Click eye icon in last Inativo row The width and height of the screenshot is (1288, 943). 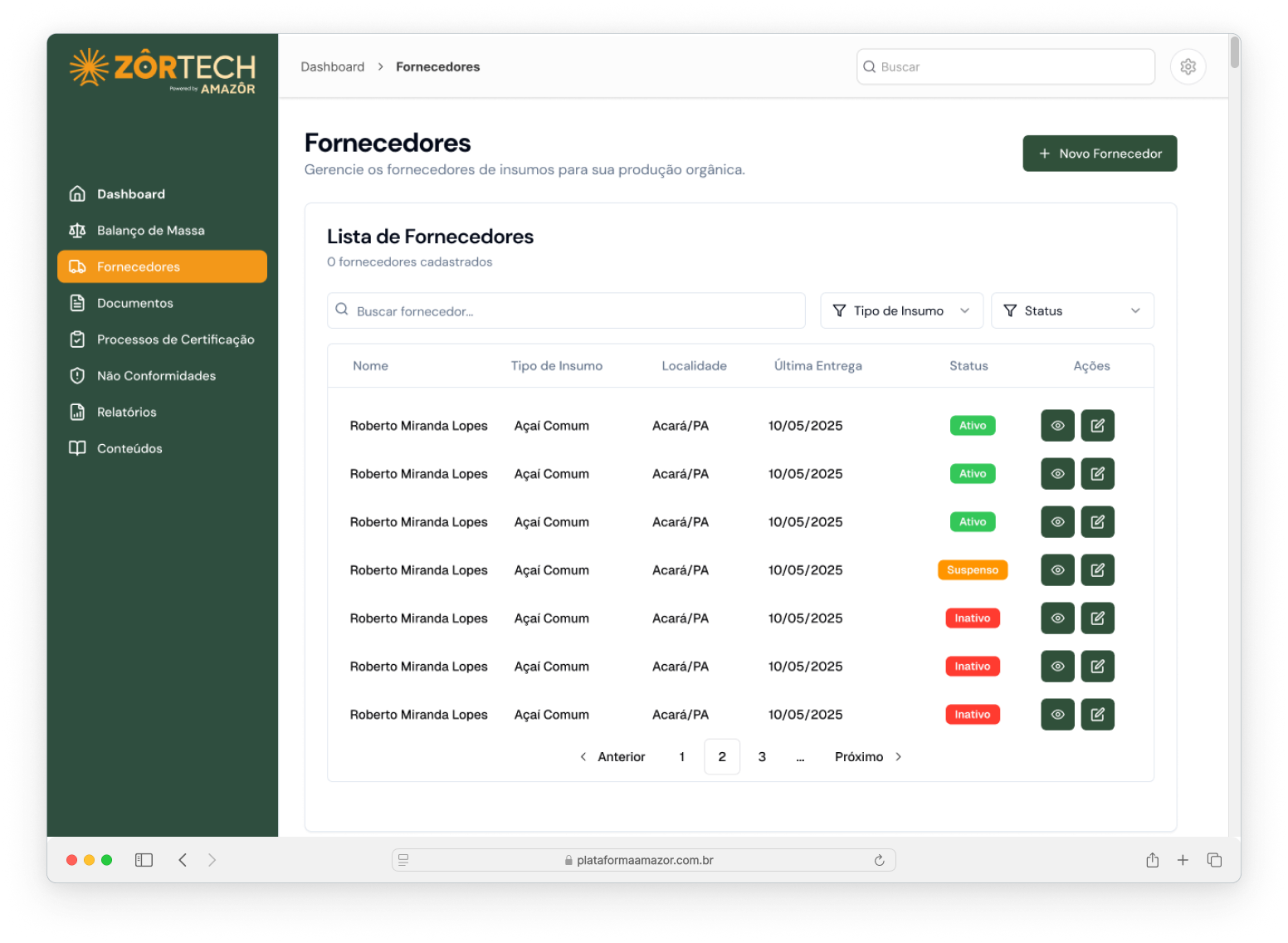tap(1057, 715)
